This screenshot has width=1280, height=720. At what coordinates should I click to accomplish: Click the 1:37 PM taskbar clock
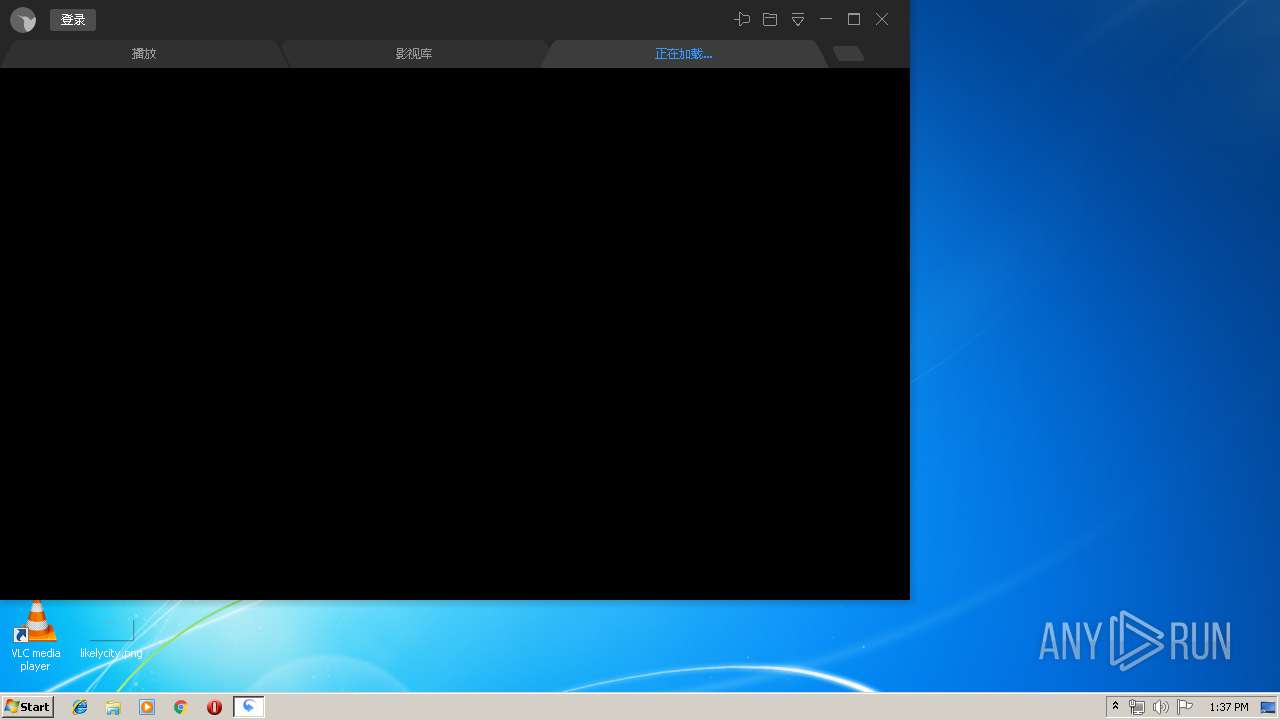(x=1229, y=707)
